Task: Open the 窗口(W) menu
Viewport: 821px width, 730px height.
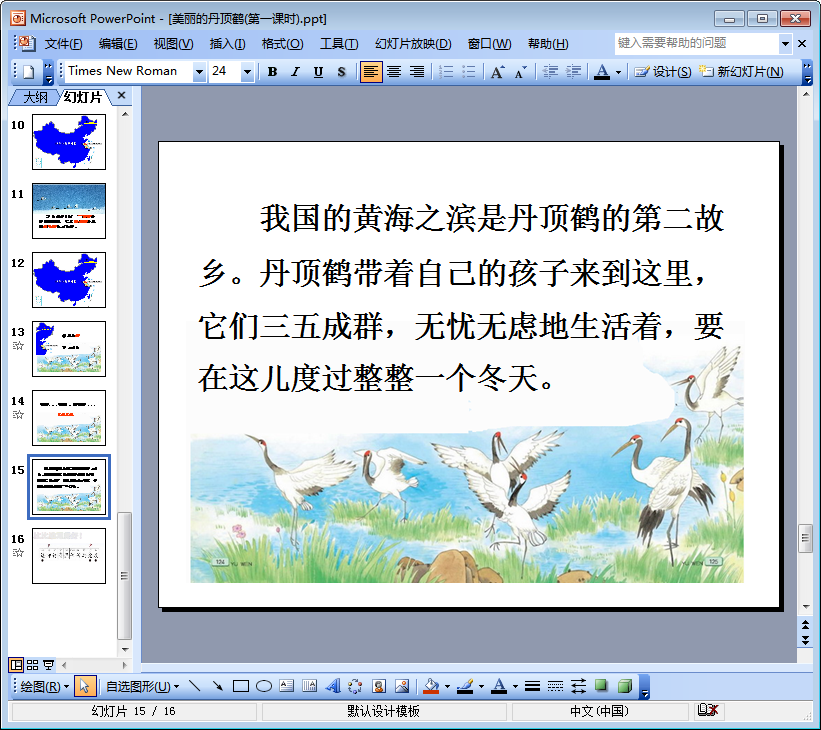Action: [490, 44]
